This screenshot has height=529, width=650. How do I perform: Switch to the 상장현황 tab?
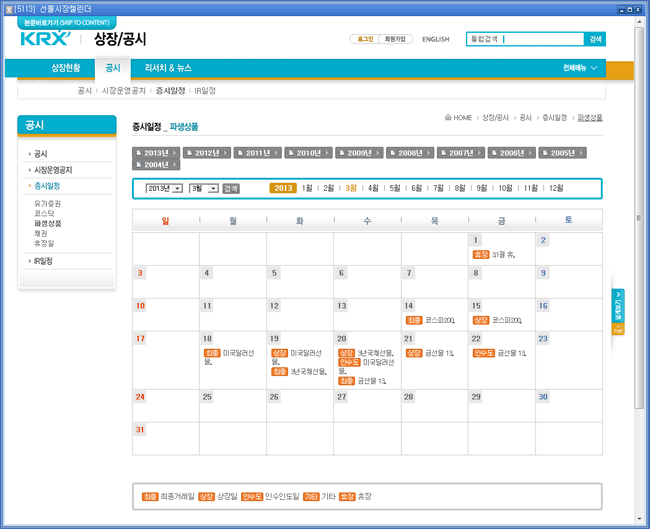[67, 68]
